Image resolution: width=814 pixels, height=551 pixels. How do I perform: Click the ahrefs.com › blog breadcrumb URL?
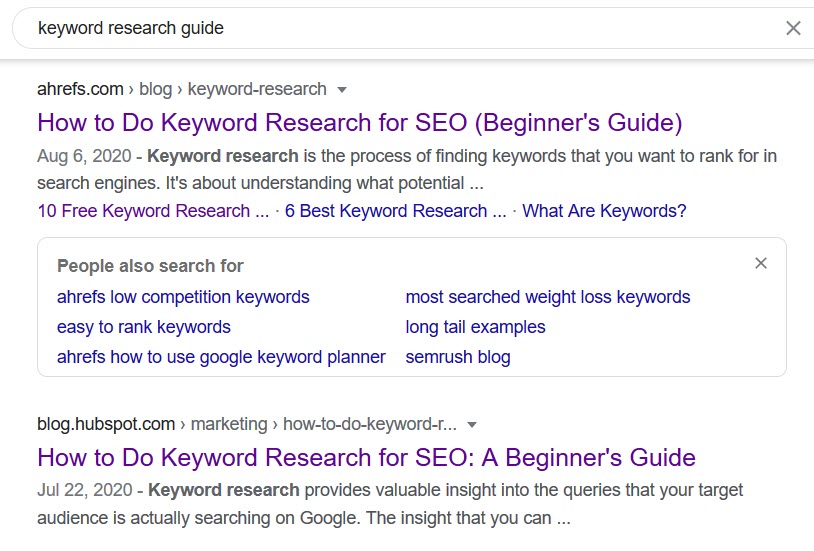pos(182,89)
